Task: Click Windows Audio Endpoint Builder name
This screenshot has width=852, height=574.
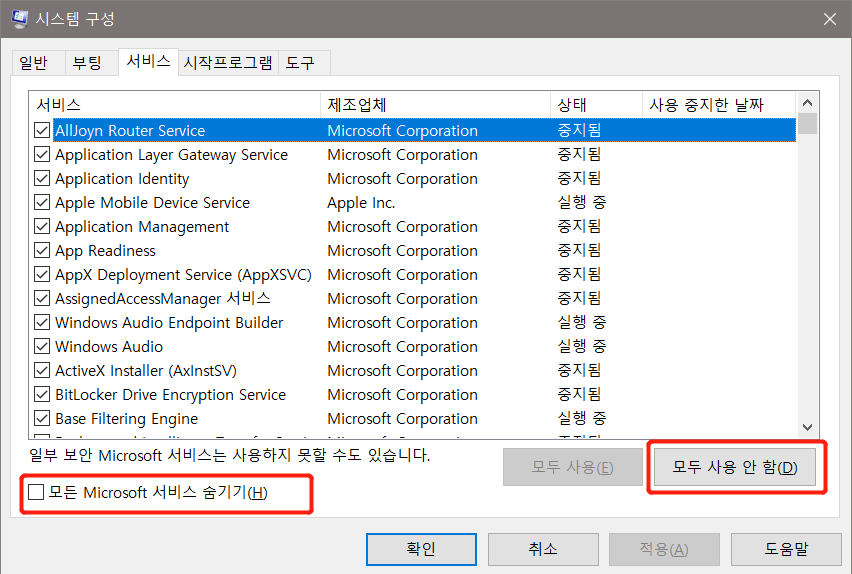Action: [169, 323]
